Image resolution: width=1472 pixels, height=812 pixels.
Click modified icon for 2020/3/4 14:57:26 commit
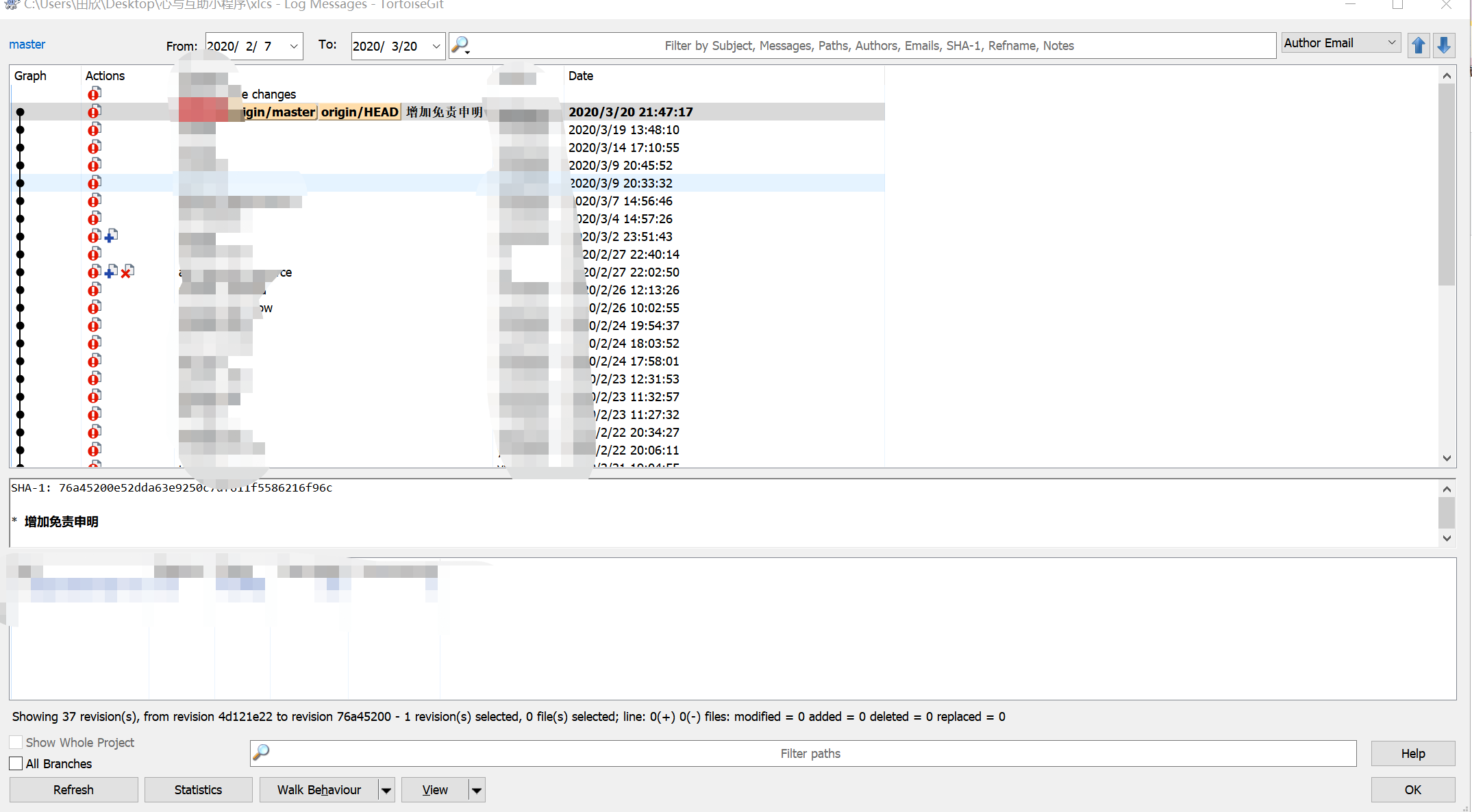click(95, 218)
